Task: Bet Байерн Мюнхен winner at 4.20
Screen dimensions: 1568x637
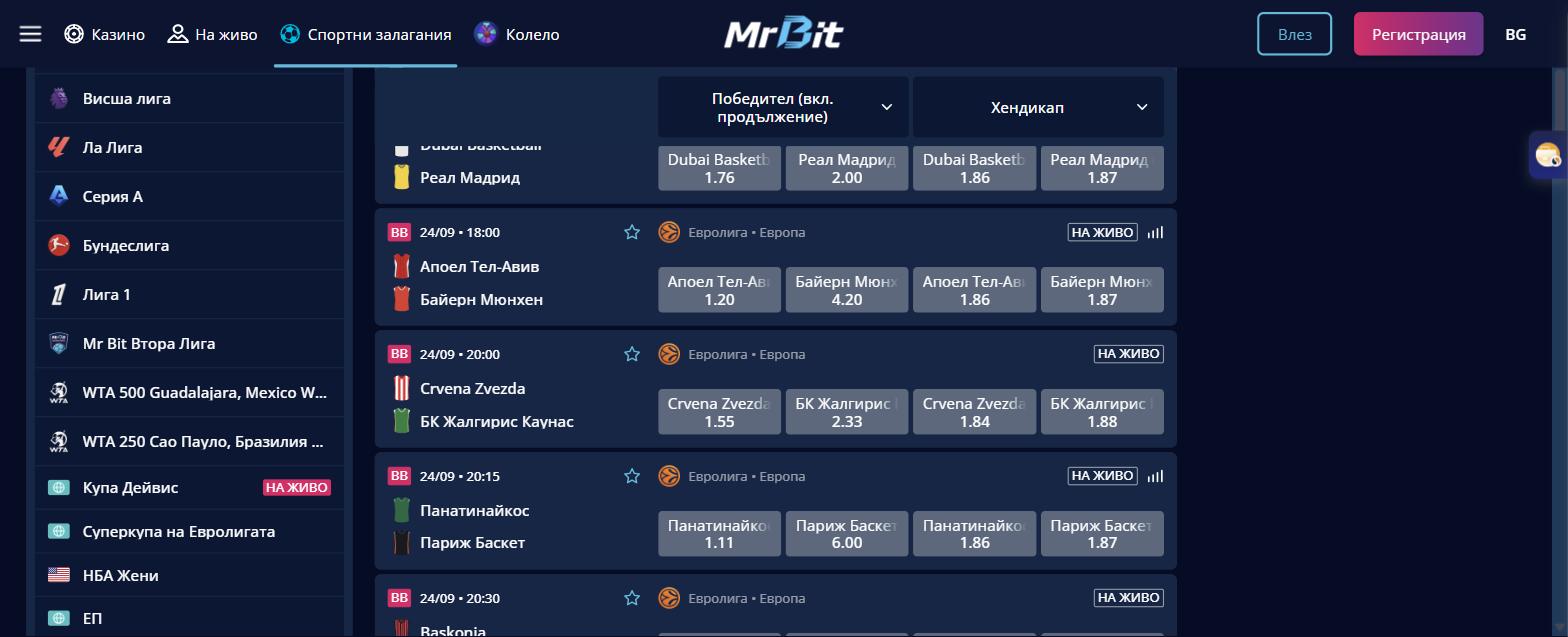Action: (847, 290)
